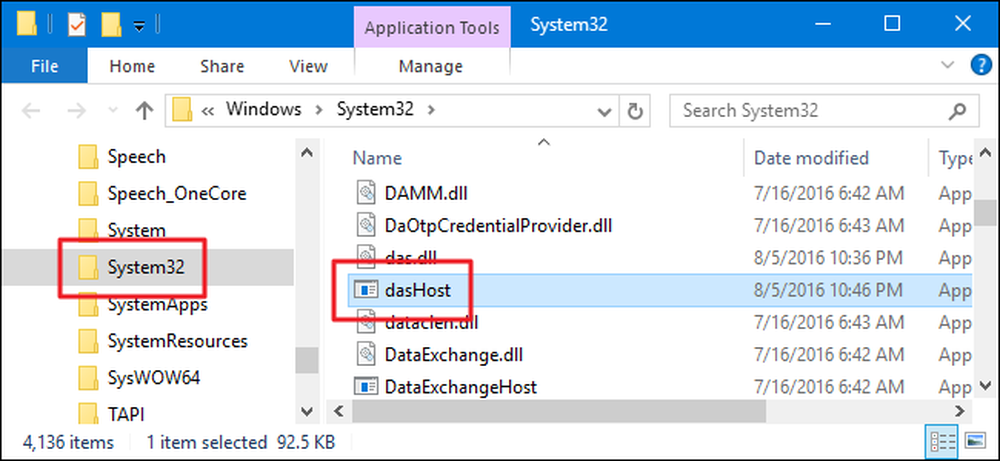The height and width of the screenshot is (461, 1000).
Task: Switch to Details view layout icon
Action: click(x=943, y=441)
